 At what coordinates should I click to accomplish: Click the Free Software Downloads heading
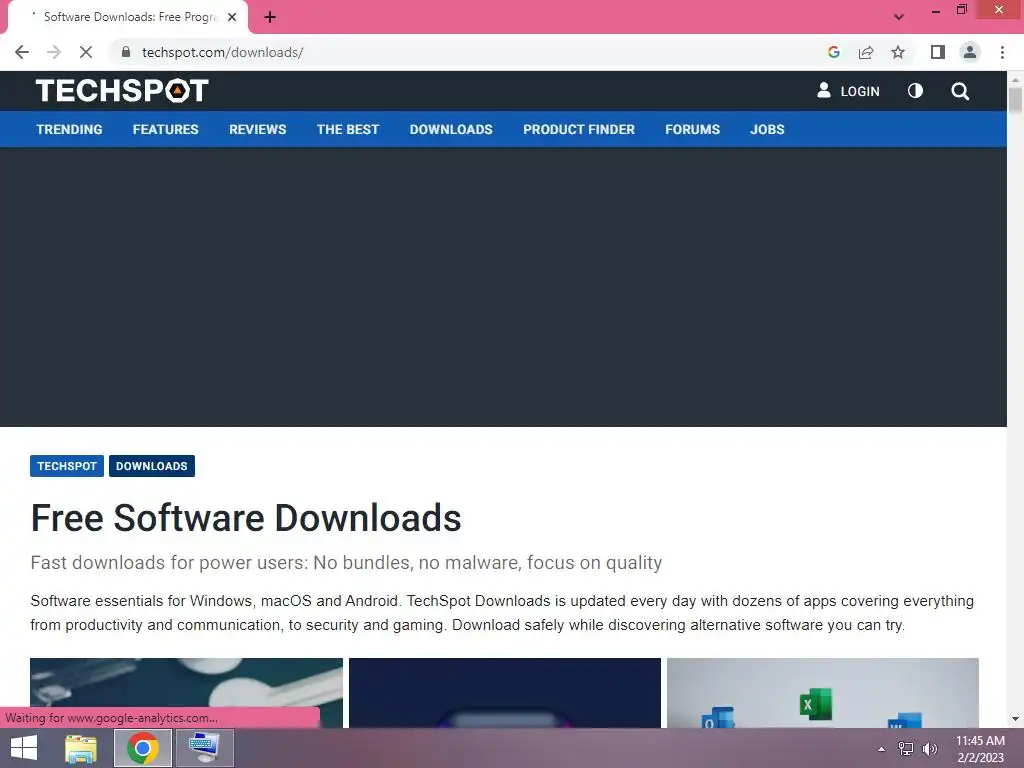[246, 518]
